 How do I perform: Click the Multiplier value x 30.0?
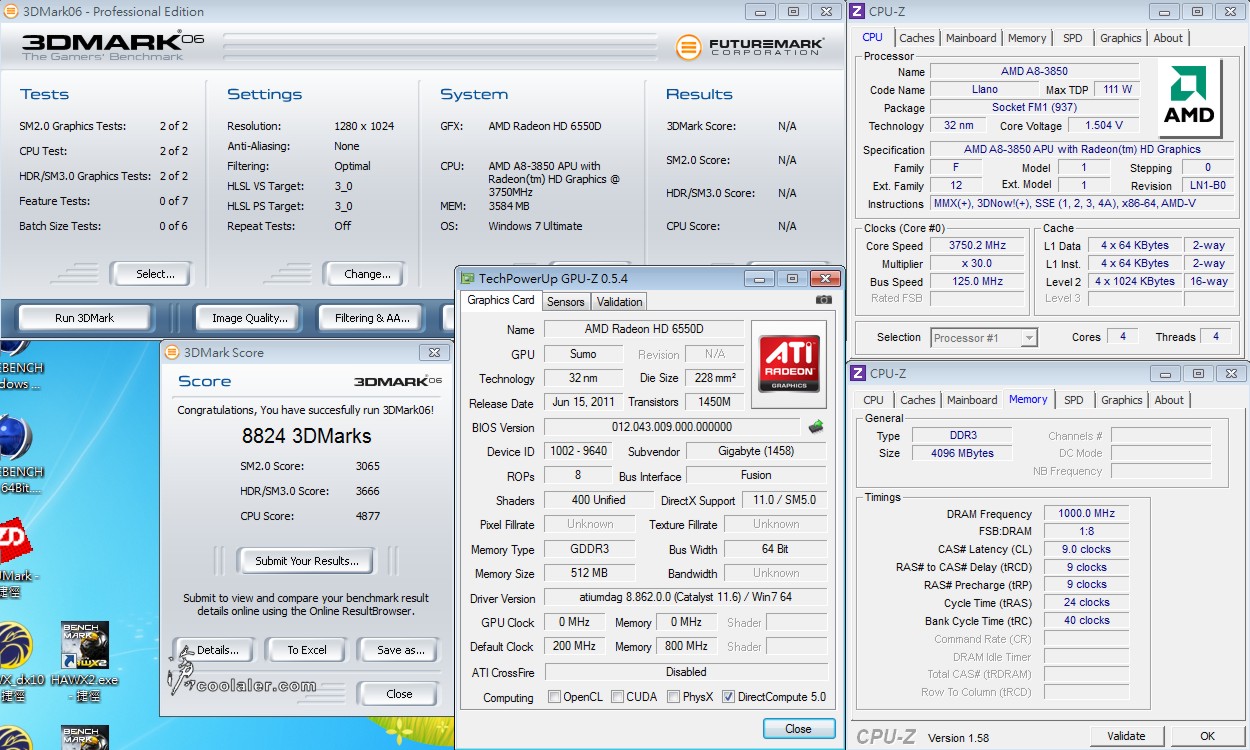[978, 263]
